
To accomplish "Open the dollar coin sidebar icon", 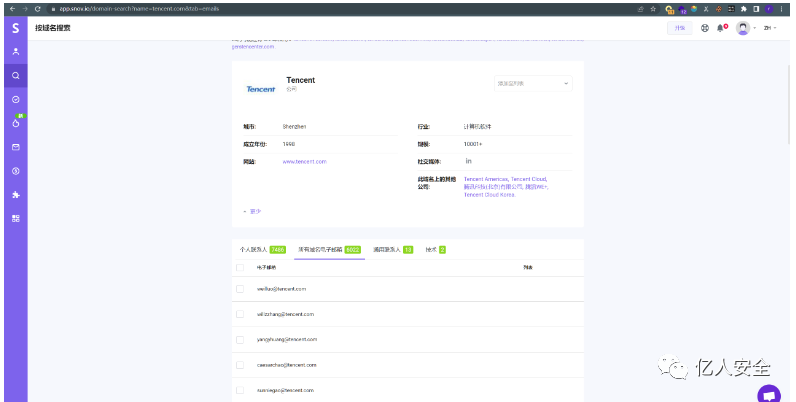I will click(16, 171).
